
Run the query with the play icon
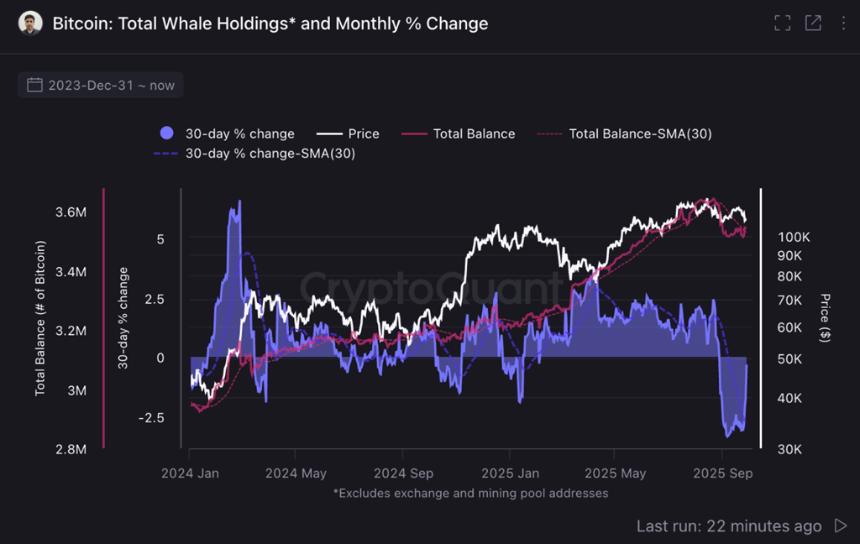point(840,526)
